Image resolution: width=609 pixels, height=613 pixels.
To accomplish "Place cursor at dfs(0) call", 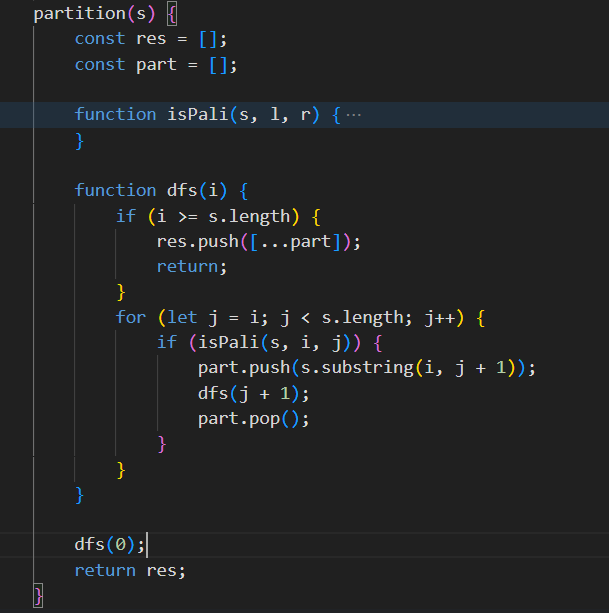I will (109, 545).
